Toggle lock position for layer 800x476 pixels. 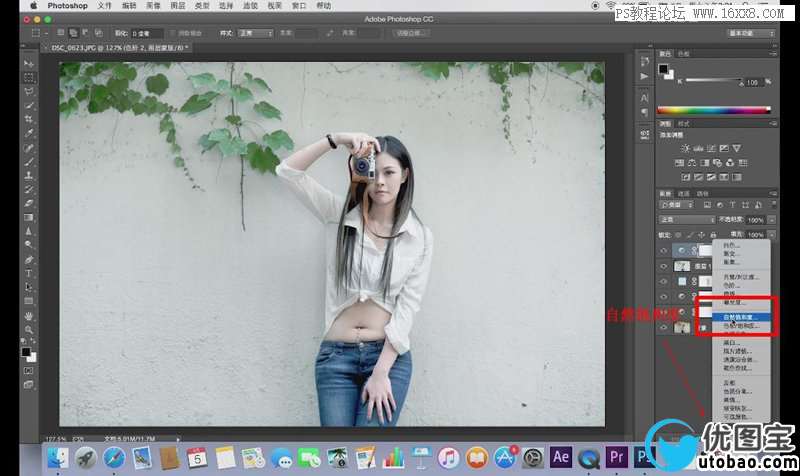tap(702, 235)
